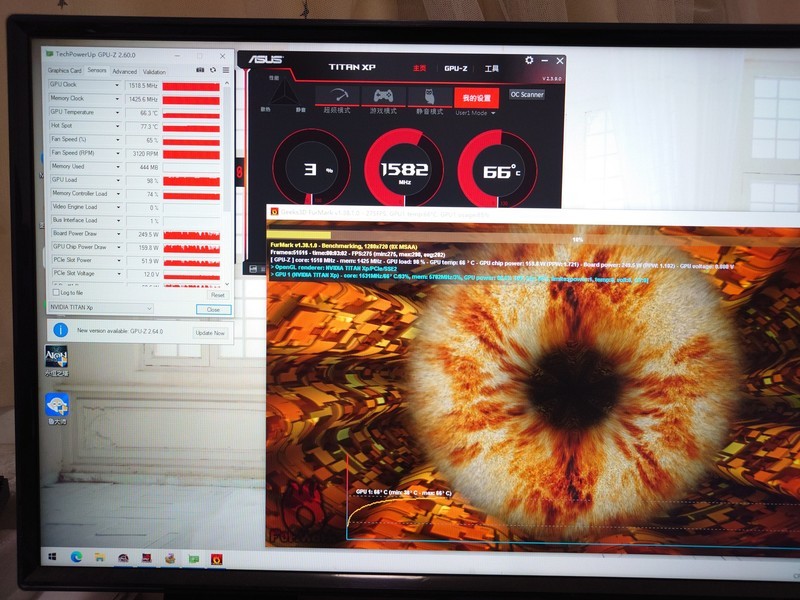The width and height of the screenshot is (800, 600).
Task: Open the Board Power Draw sensor dropdown
Action: point(118,234)
